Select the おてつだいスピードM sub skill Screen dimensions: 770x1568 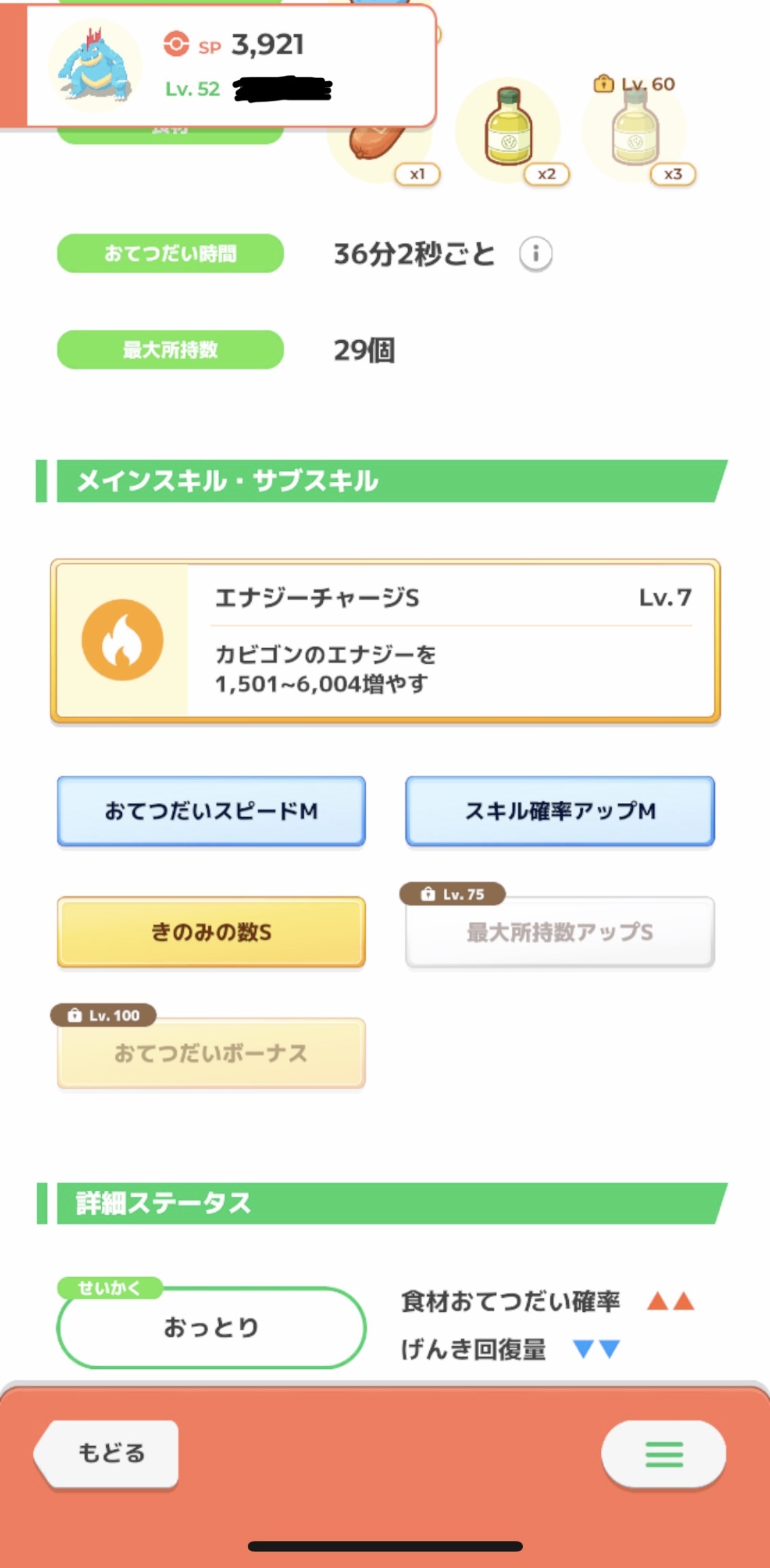211,811
